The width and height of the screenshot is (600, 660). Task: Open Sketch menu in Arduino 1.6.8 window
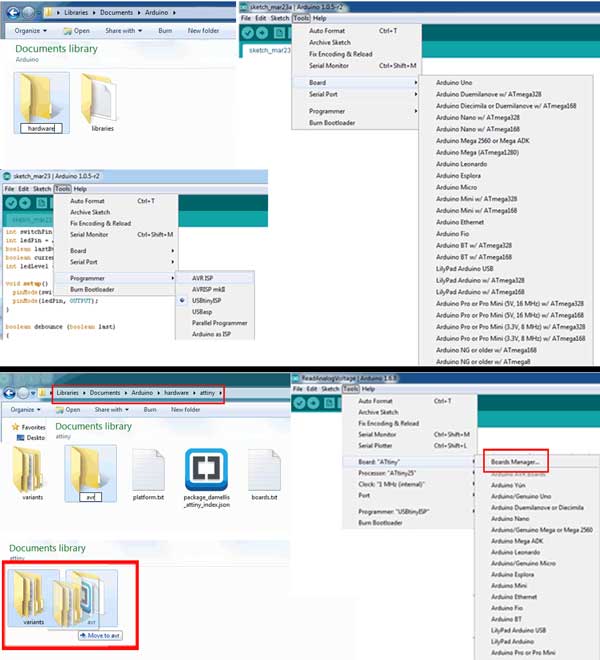[x=330, y=389]
